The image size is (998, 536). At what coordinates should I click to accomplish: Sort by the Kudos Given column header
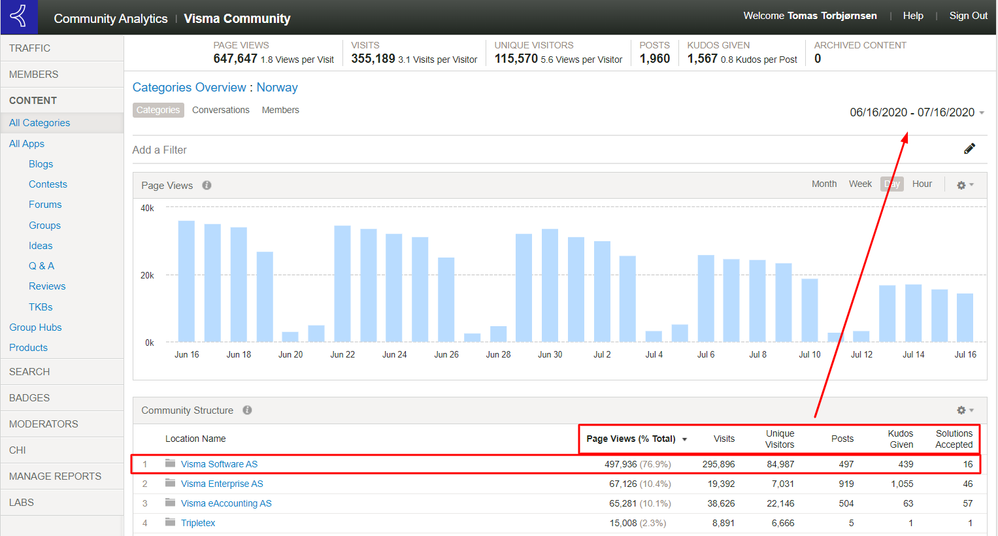pyautogui.click(x=901, y=439)
